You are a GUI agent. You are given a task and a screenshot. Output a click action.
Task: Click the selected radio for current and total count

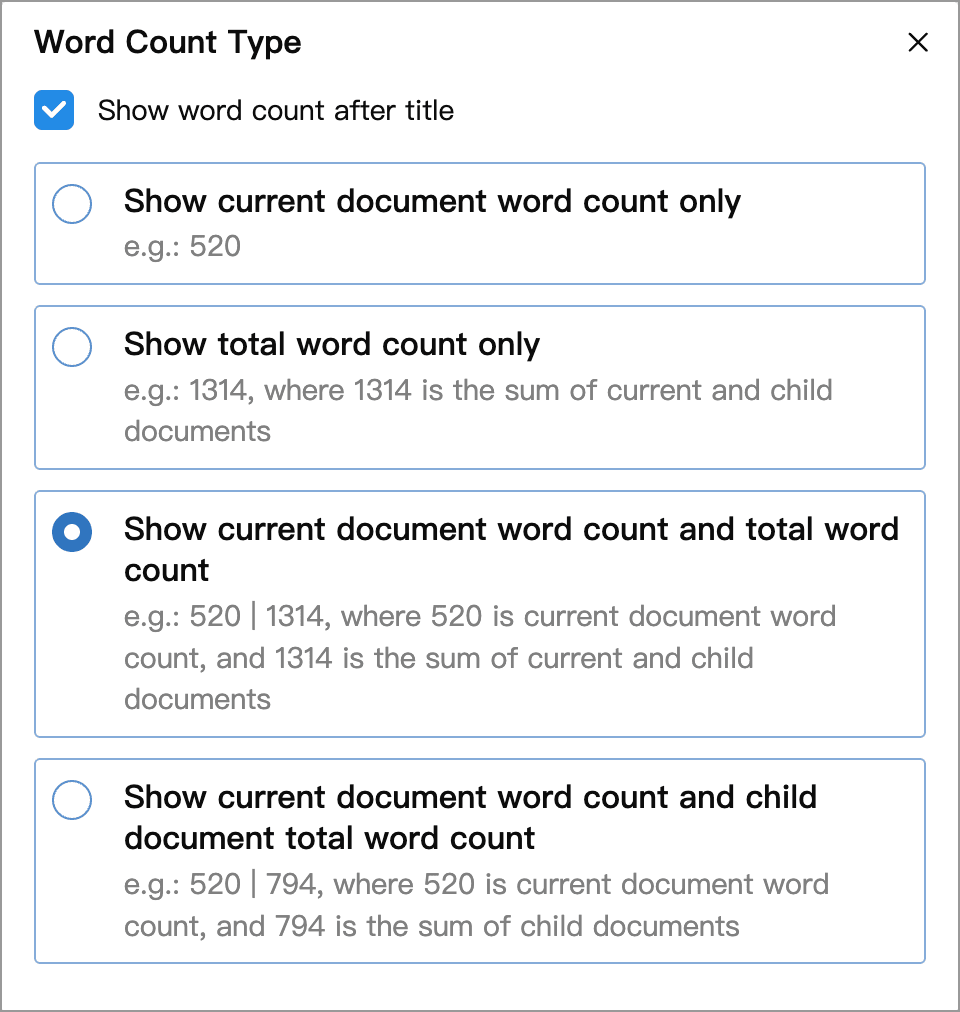click(x=72, y=532)
